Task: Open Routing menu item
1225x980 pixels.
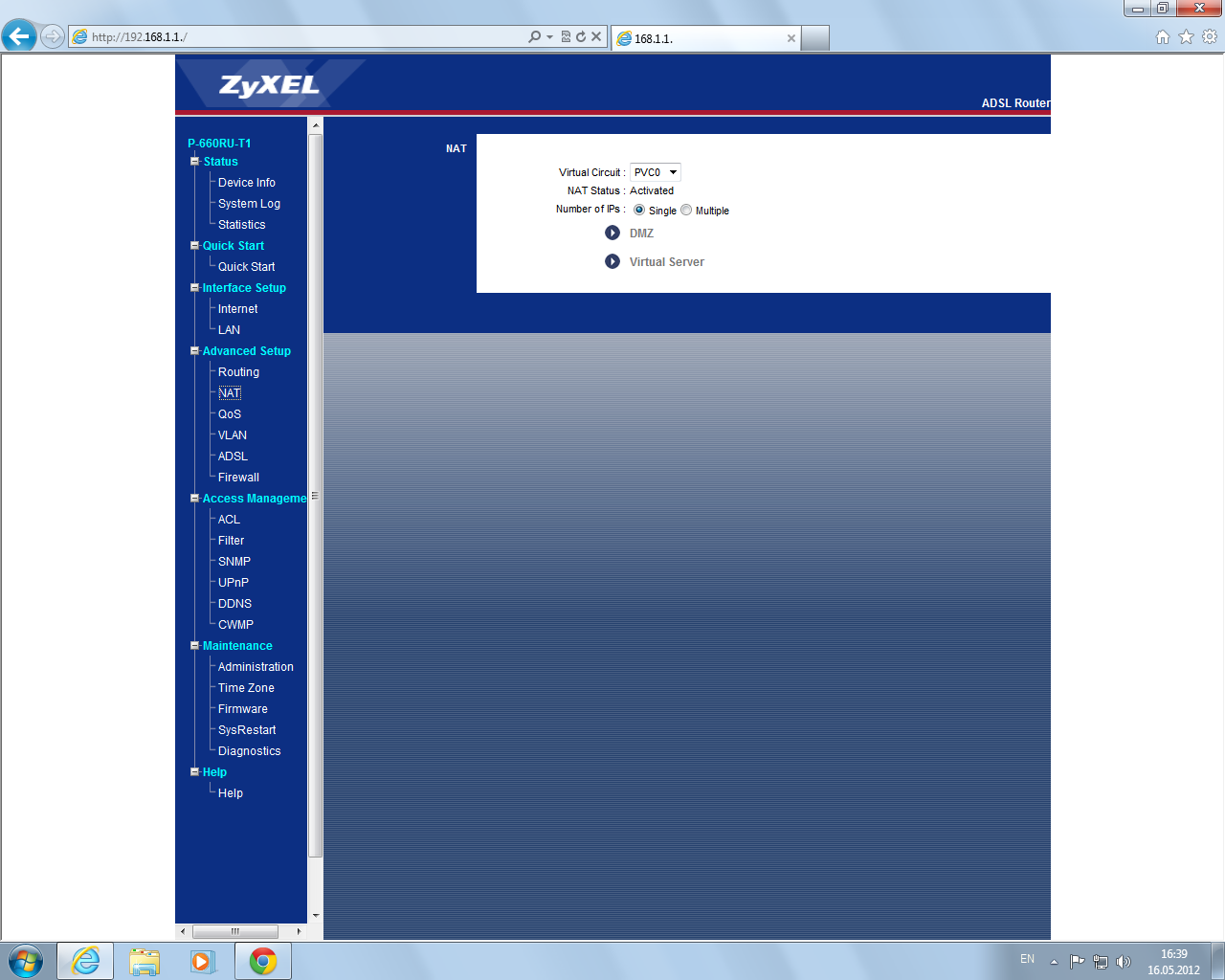Action: coord(238,372)
